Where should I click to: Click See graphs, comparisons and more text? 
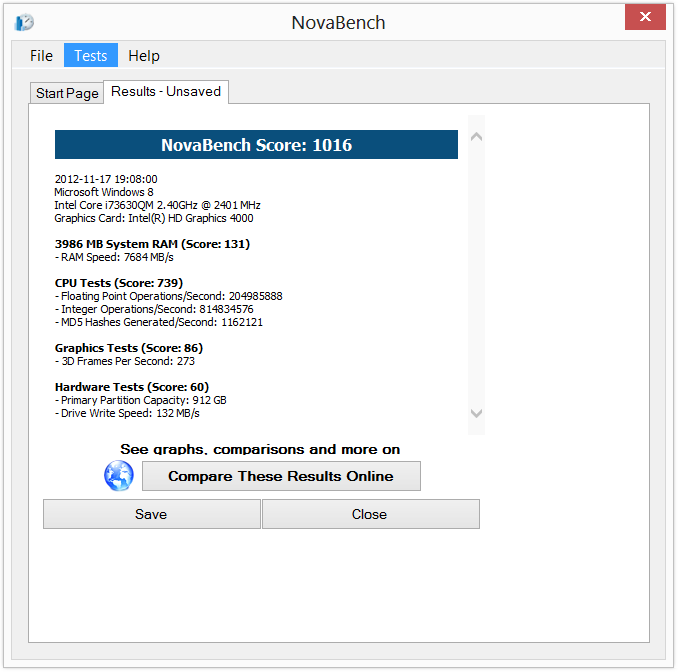click(260, 449)
